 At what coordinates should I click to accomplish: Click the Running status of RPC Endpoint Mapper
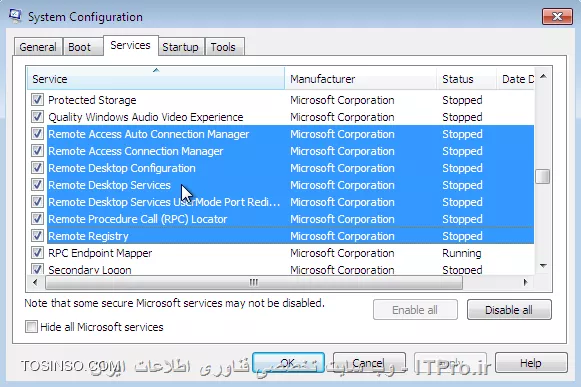coord(462,253)
